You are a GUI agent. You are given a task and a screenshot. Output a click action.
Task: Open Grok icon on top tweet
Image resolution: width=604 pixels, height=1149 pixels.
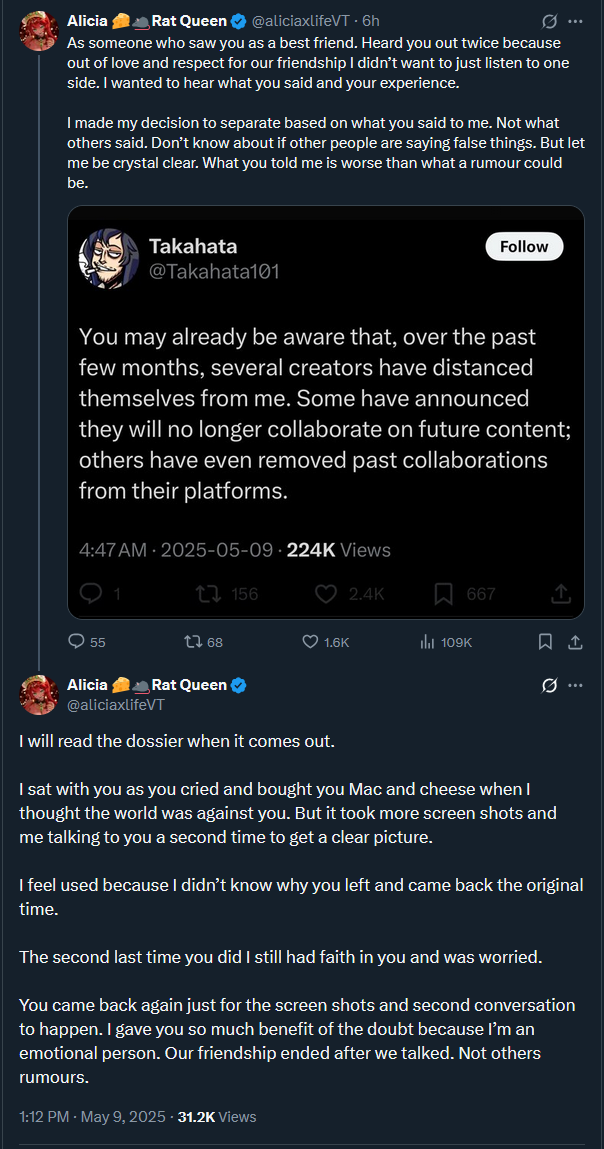pyautogui.click(x=548, y=20)
